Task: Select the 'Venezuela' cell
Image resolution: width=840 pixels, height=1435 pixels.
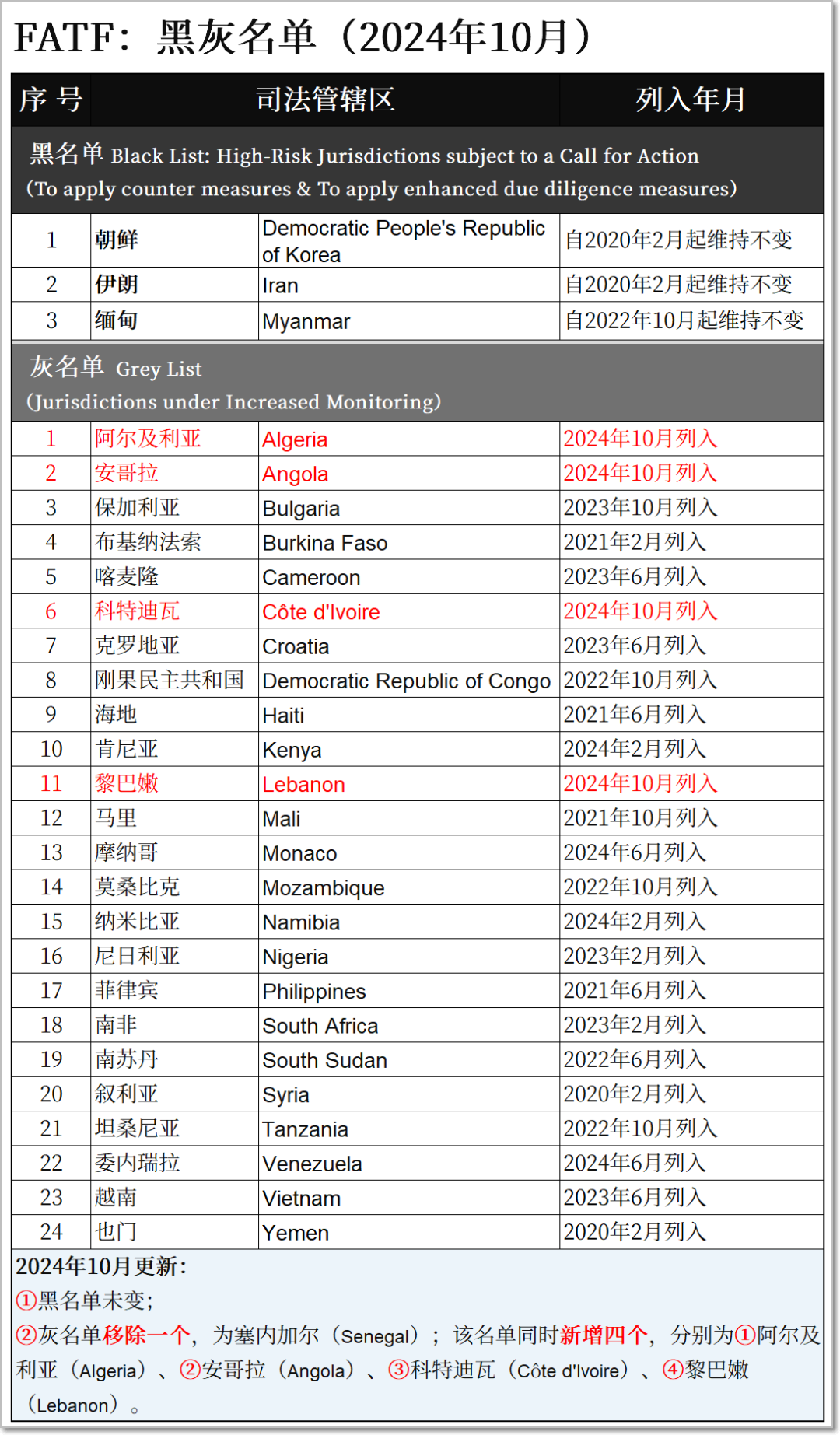Action: (409, 1163)
